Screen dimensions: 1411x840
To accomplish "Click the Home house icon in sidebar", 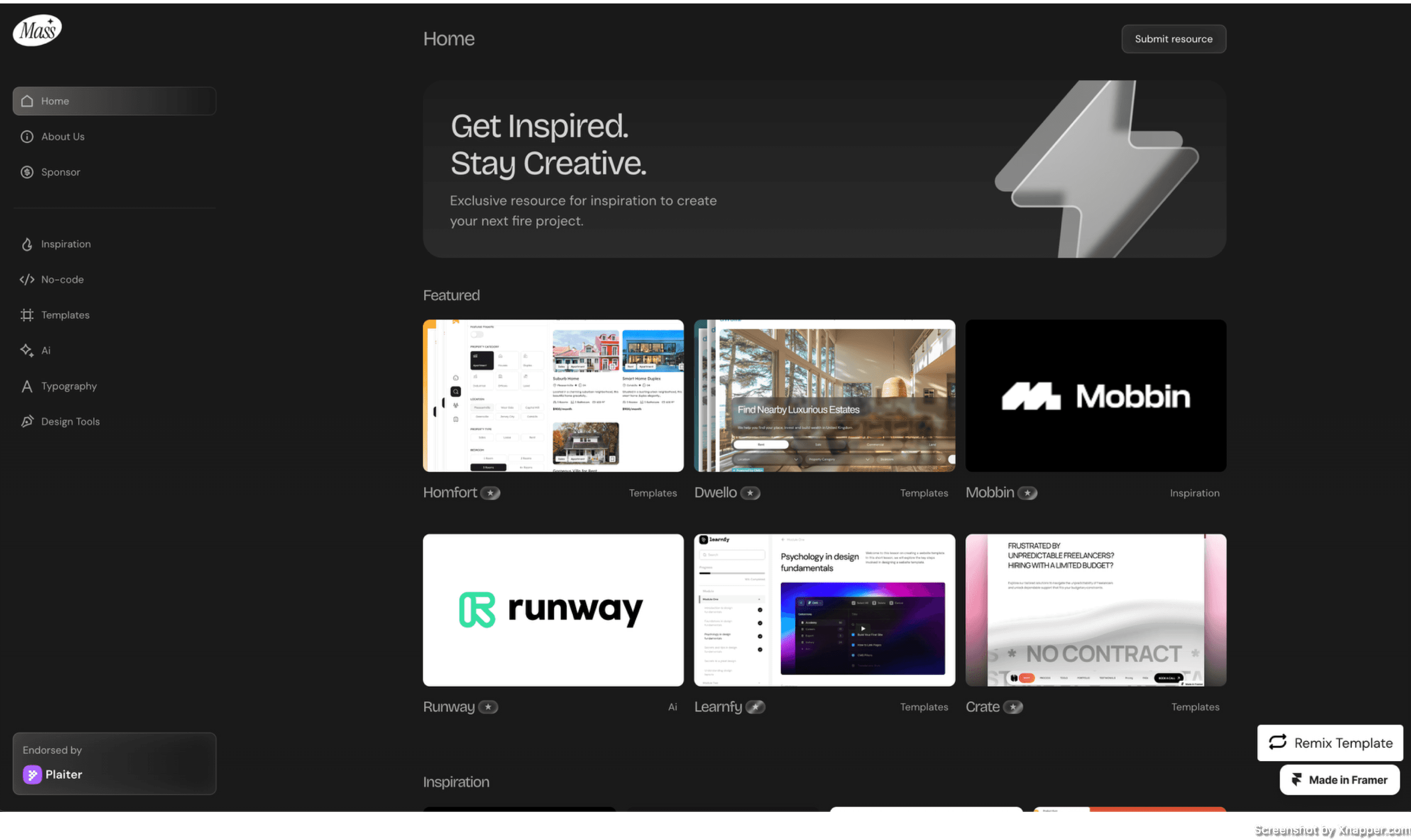I will pyautogui.click(x=27, y=101).
